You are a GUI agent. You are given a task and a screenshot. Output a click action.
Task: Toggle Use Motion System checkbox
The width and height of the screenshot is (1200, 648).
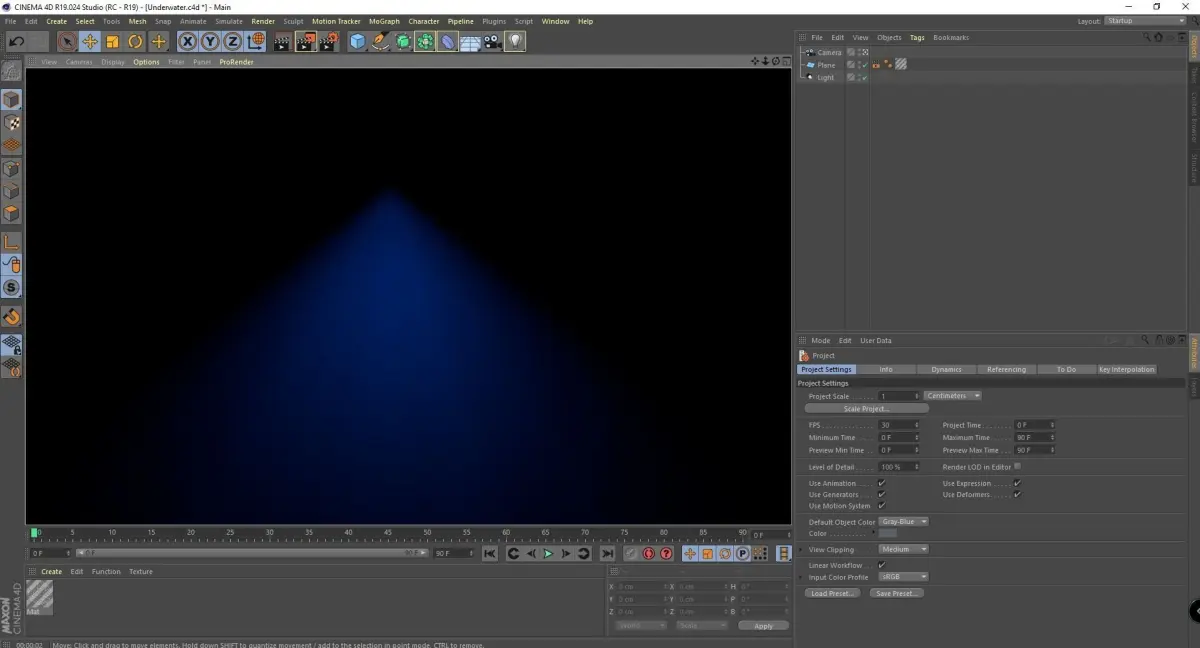tap(881, 506)
